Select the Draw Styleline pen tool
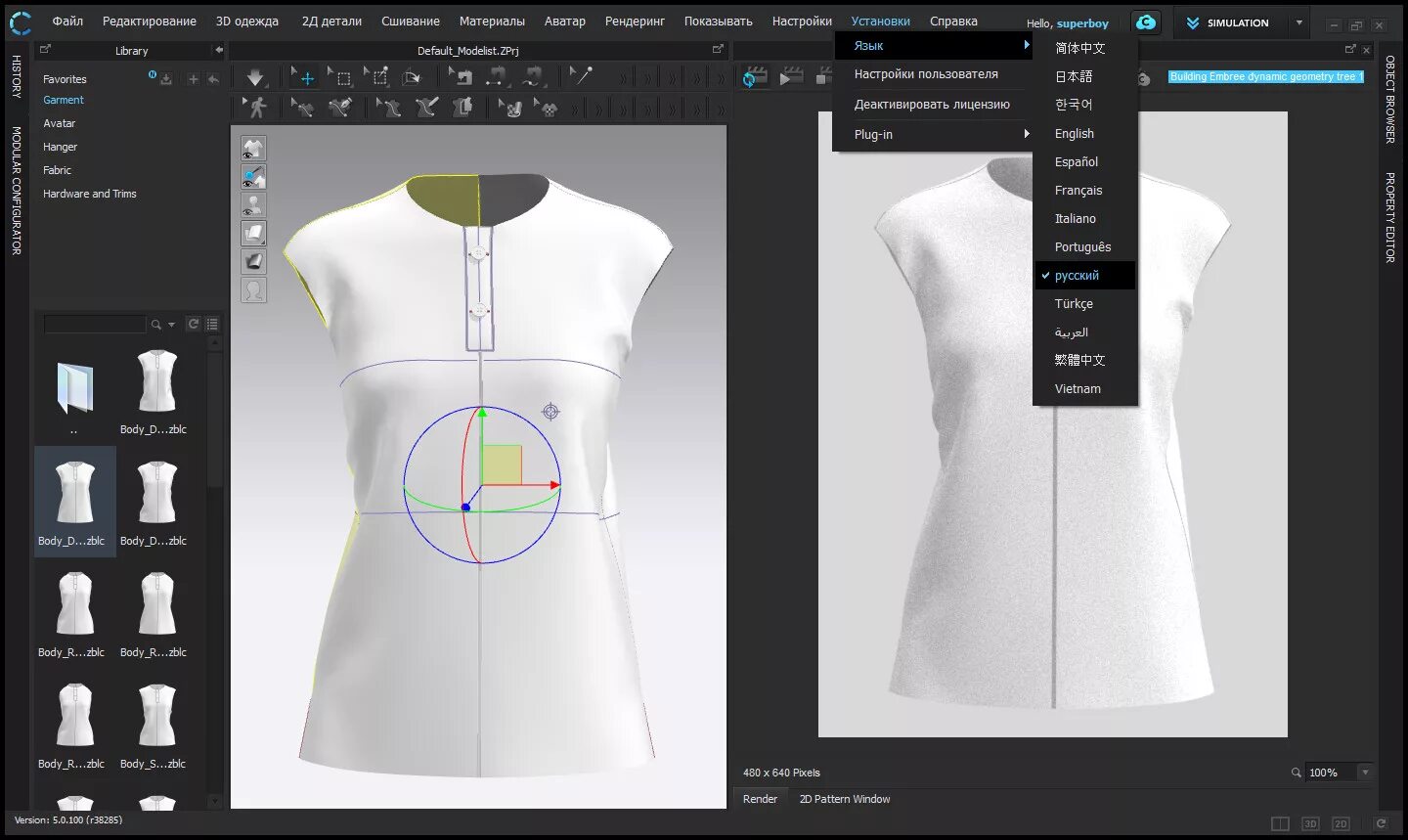The width and height of the screenshot is (1408, 840). [x=340, y=108]
